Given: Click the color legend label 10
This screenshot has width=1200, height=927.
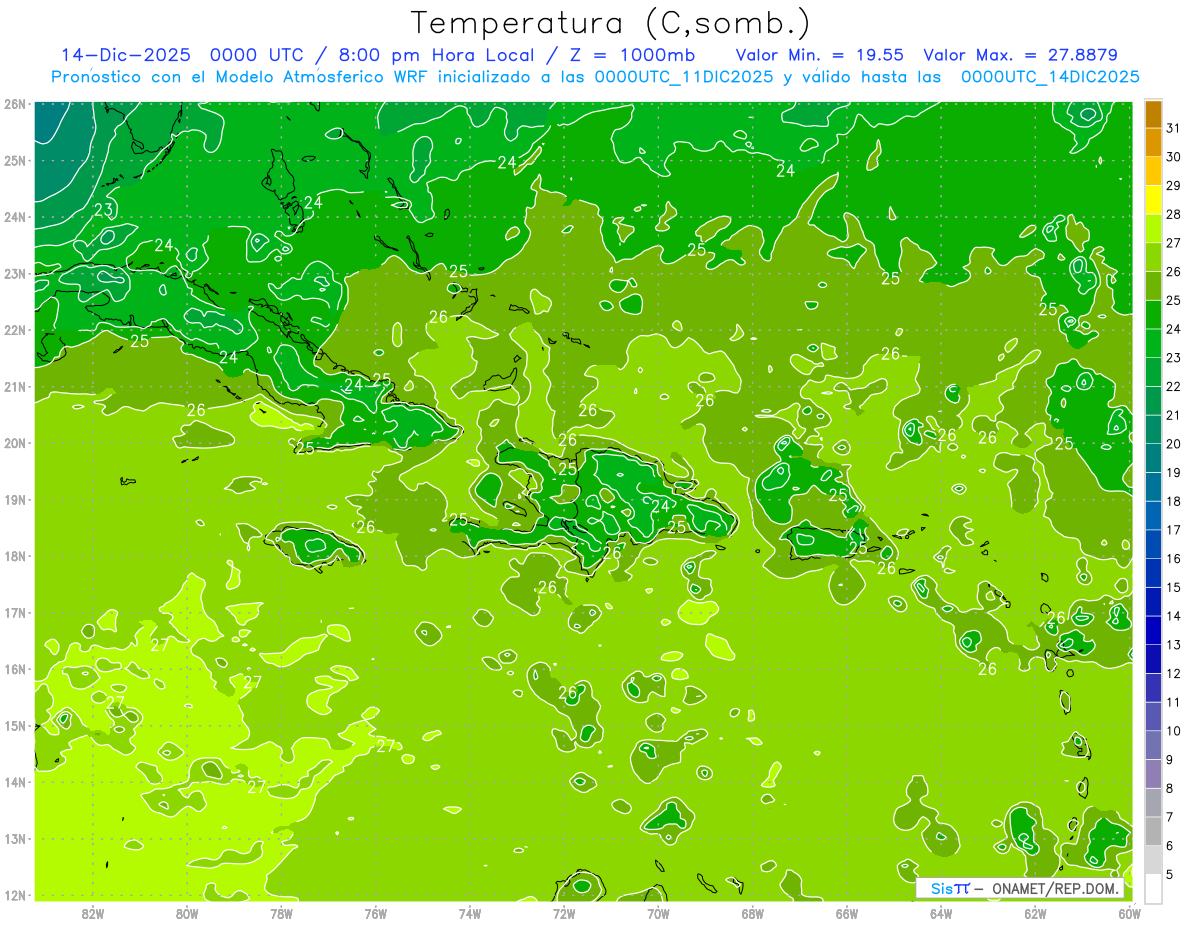Looking at the screenshot, I should 1174,731.
